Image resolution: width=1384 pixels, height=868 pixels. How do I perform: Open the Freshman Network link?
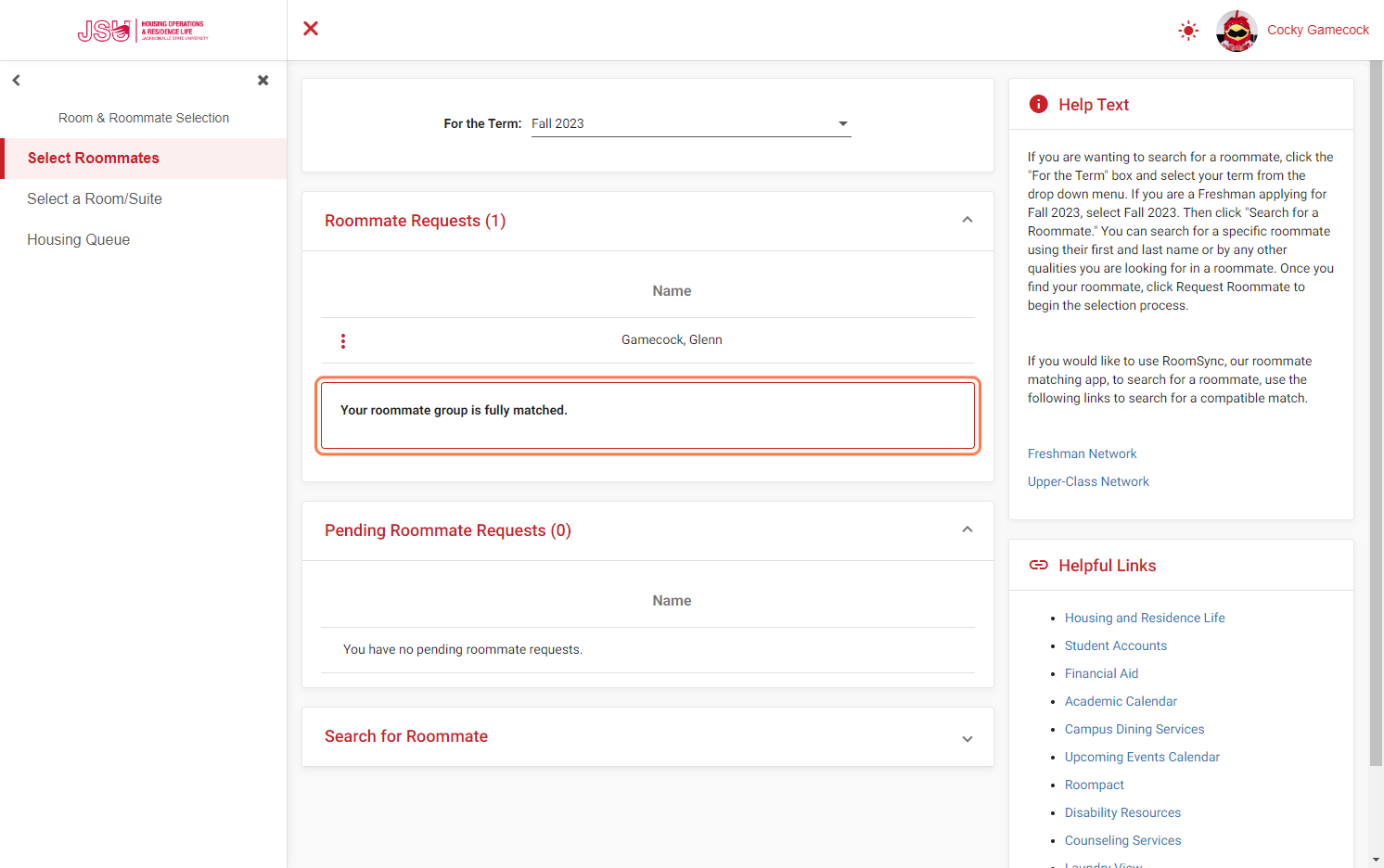[x=1082, y=453]
